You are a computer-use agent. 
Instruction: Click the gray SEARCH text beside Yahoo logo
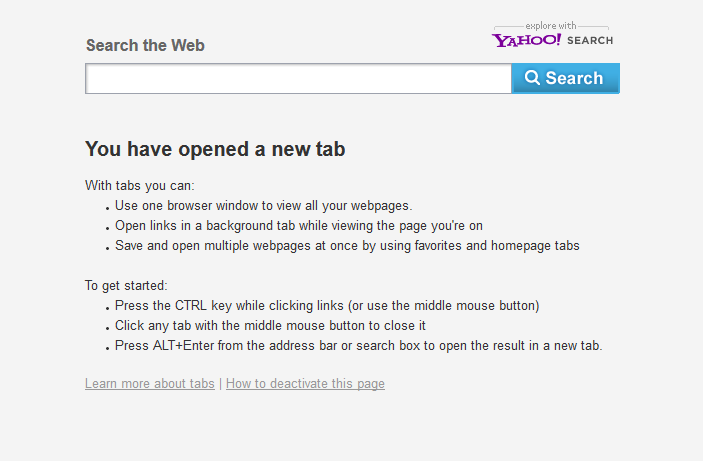(590, 40)
